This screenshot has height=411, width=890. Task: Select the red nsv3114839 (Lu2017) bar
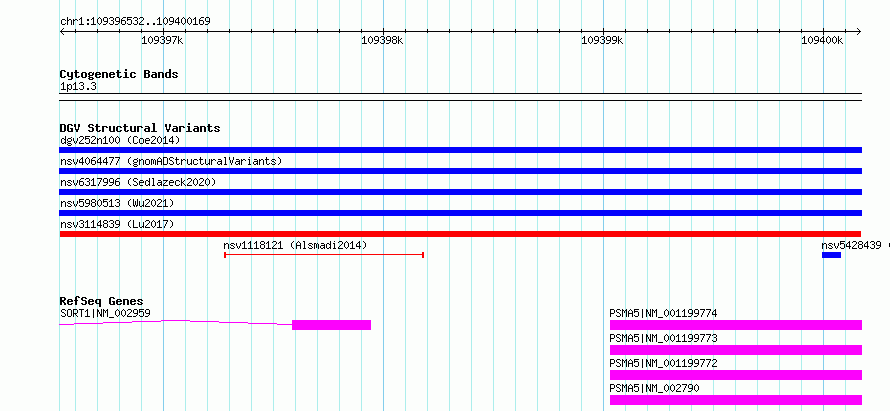[460, 234]
